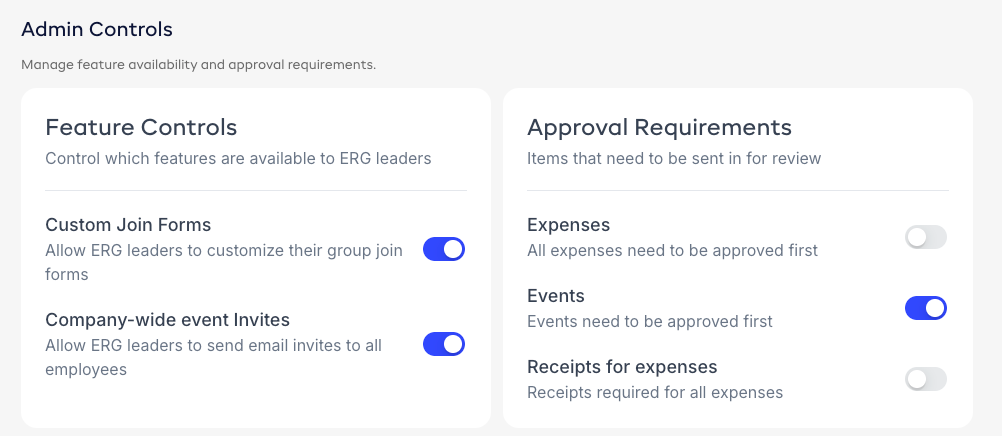
Task: Click the Expenses setting title
Action: (568, 225)
